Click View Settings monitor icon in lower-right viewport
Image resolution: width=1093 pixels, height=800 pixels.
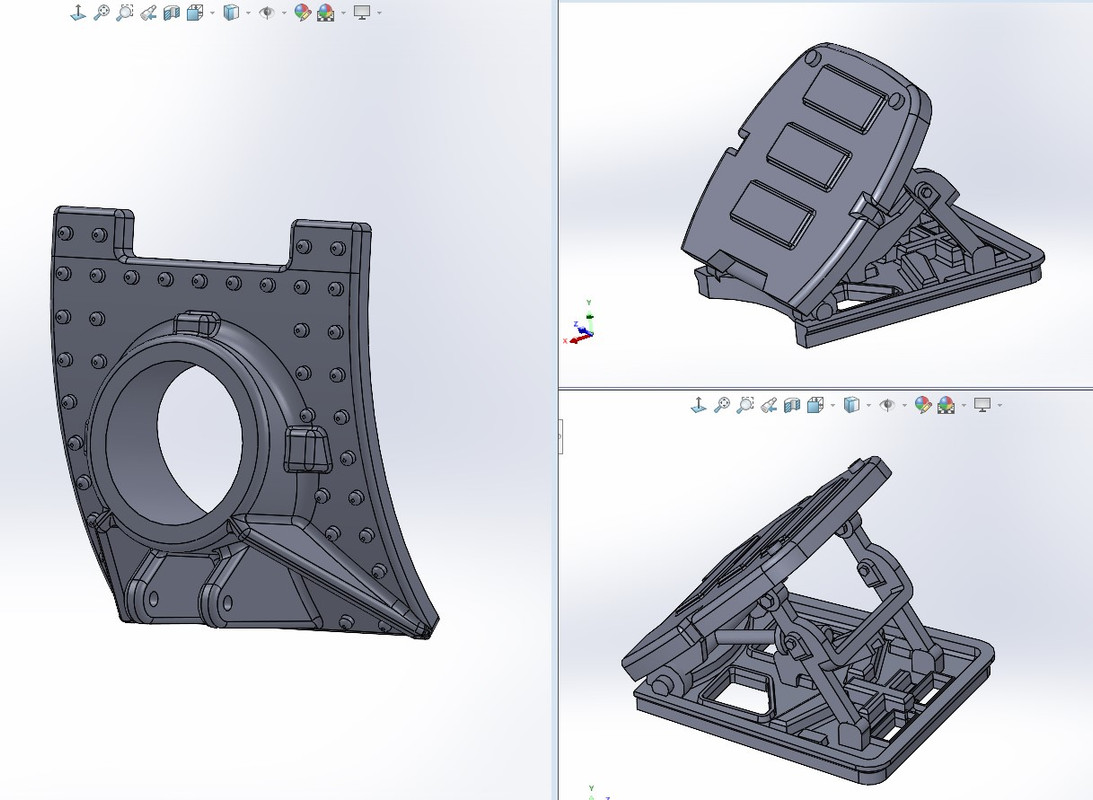pyautogui.click(x=982, y=405)
